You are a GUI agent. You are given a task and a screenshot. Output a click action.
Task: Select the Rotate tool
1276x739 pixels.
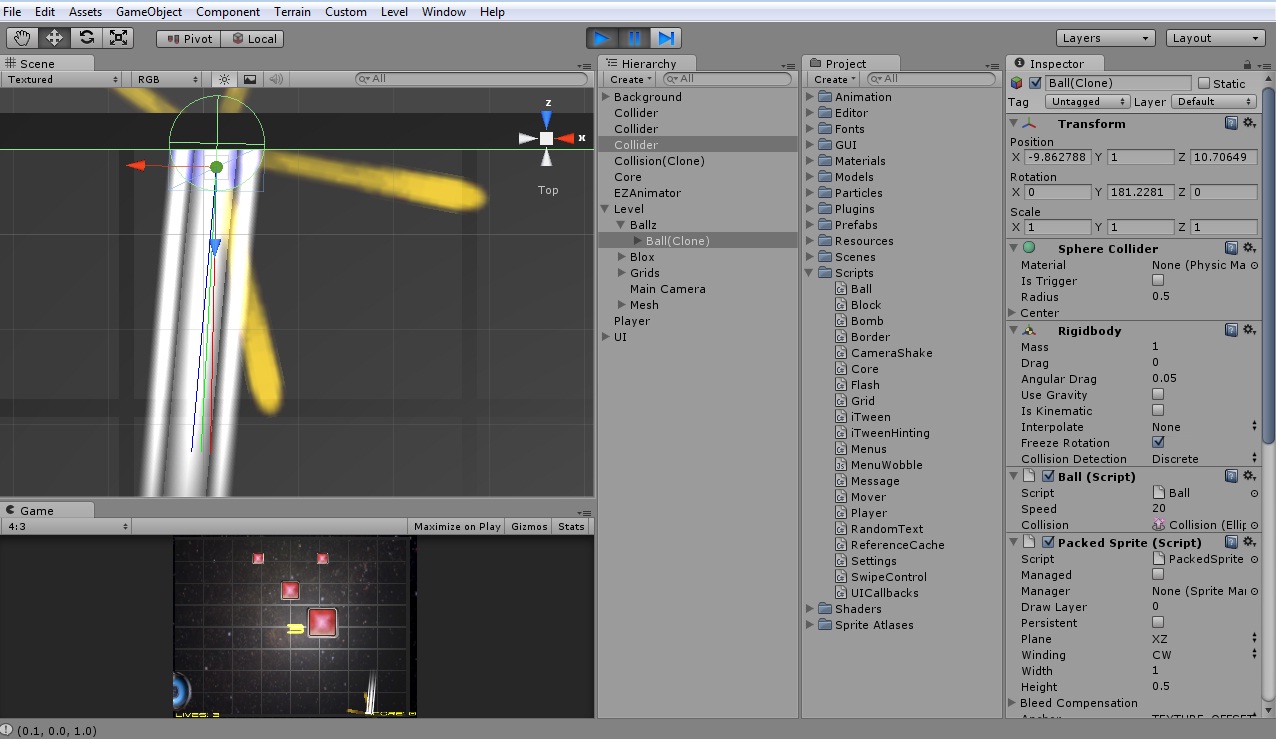(88, 37)
